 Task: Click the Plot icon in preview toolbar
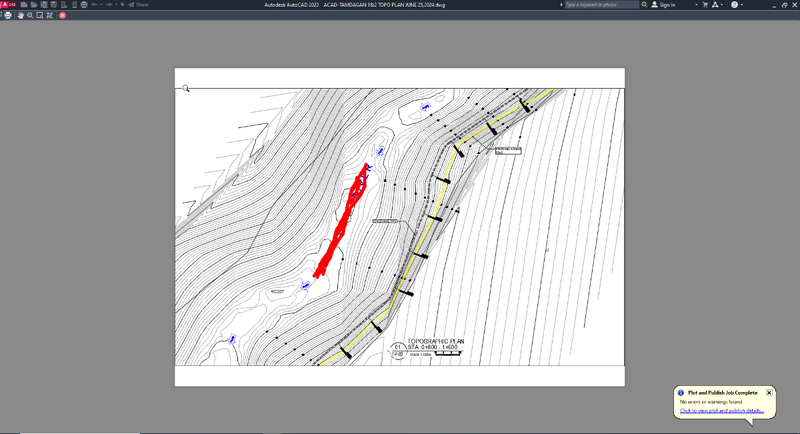tap(9, 15)
